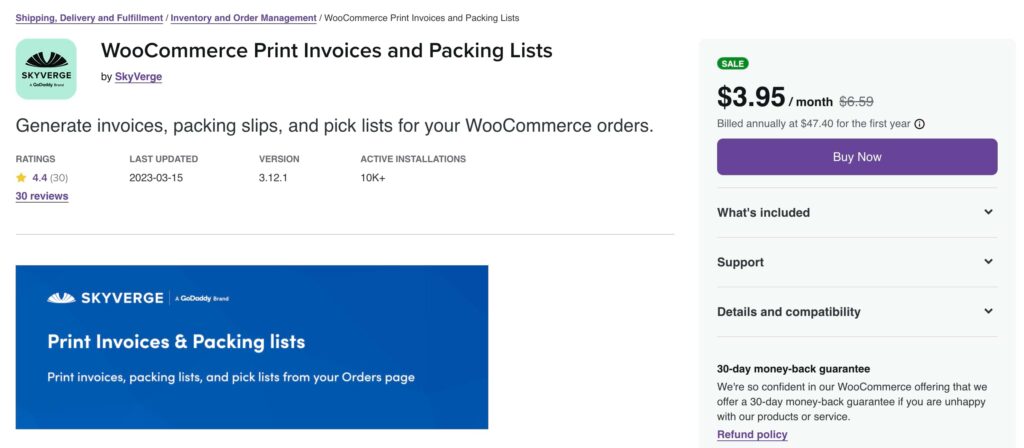The image size is (1024, 448).
Task: Click the green SALE badge
Action: click(x=733, y=63)
